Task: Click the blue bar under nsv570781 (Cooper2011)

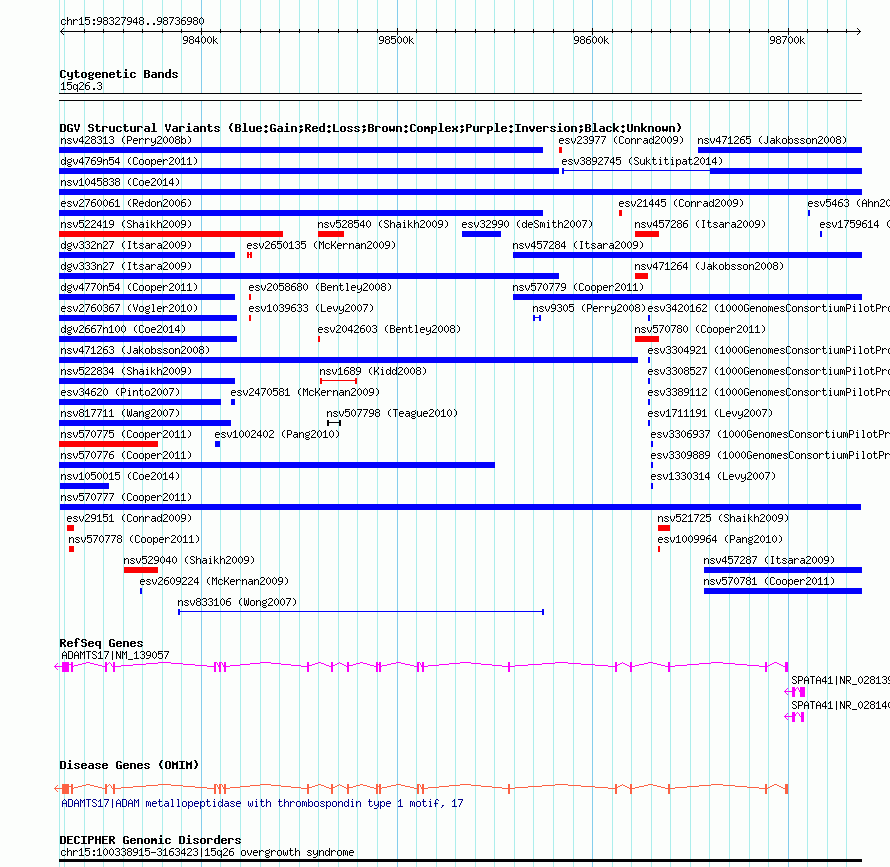Action: tap(783, 591)
